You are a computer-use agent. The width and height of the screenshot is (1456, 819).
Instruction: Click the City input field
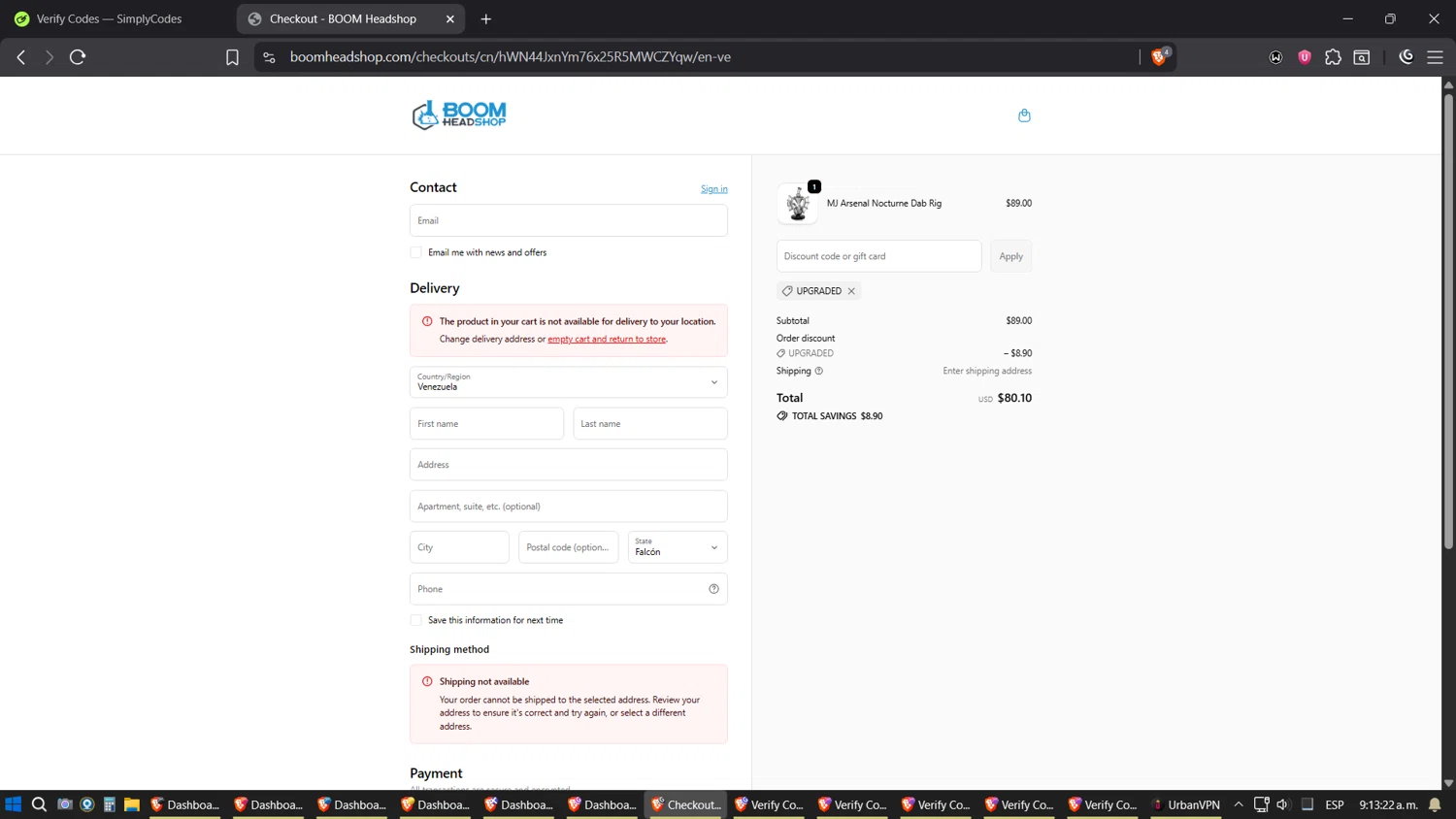[x=459, y=547]
